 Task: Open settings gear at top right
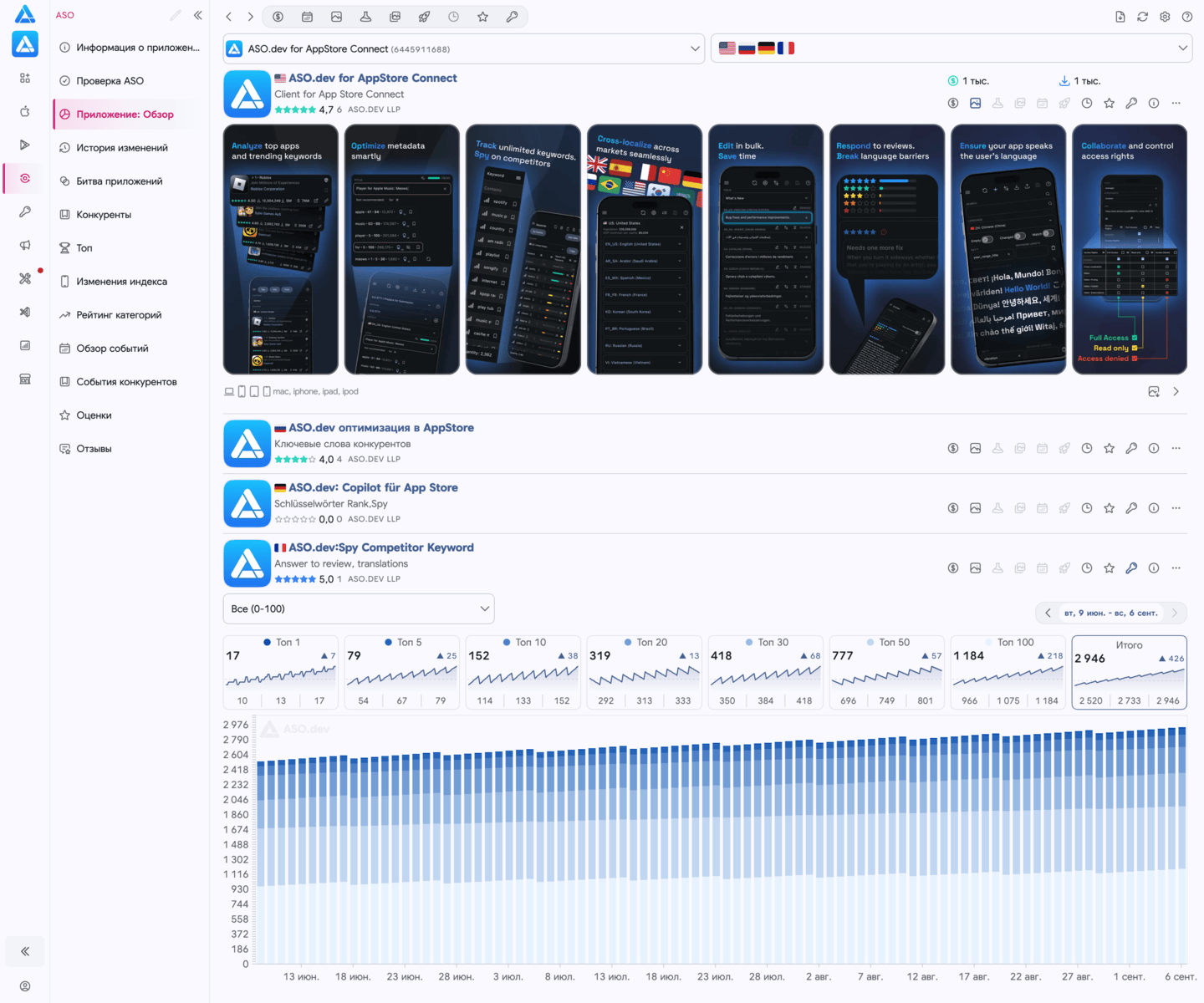[x=1165, y=17]
